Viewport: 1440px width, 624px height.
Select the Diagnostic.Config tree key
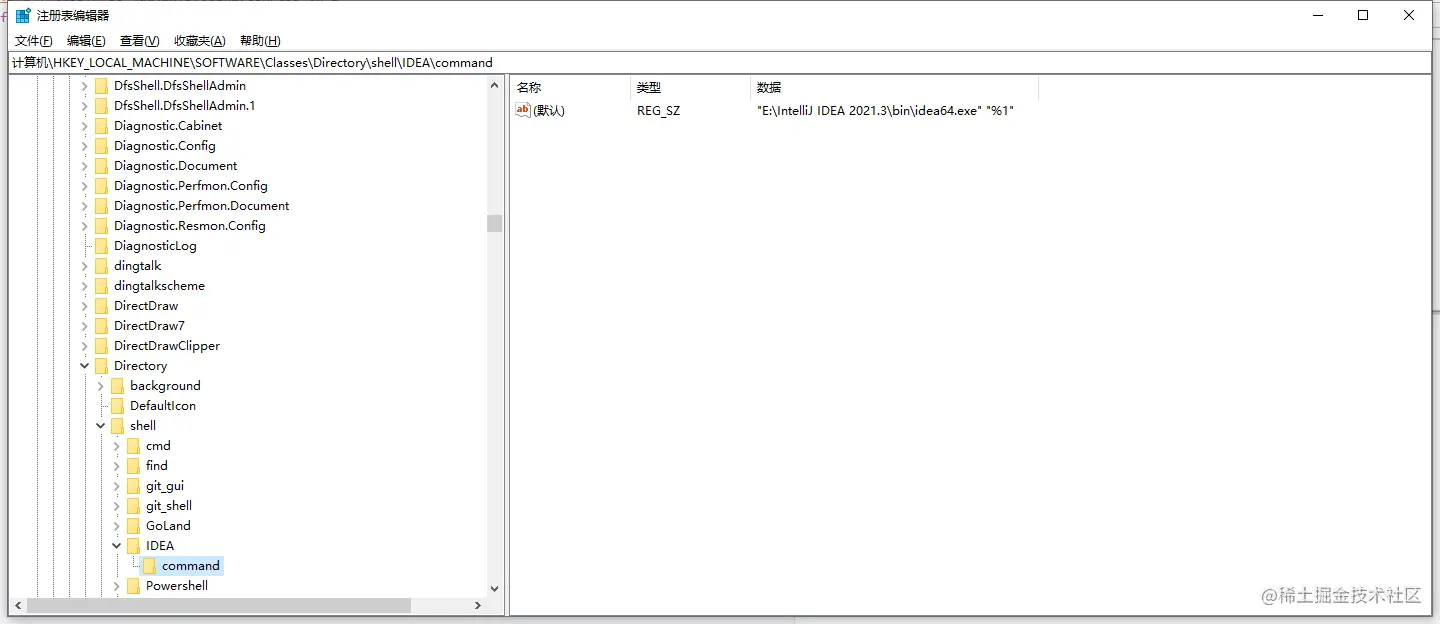(x=165, y=146)
